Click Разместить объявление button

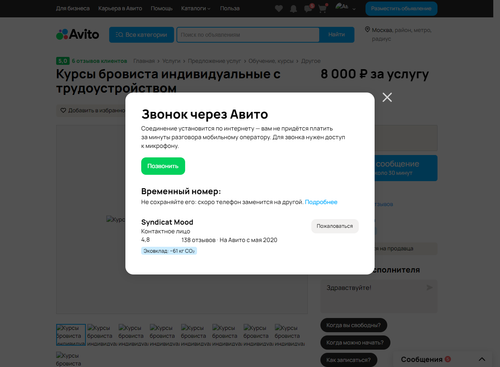[x=401, y=9]
